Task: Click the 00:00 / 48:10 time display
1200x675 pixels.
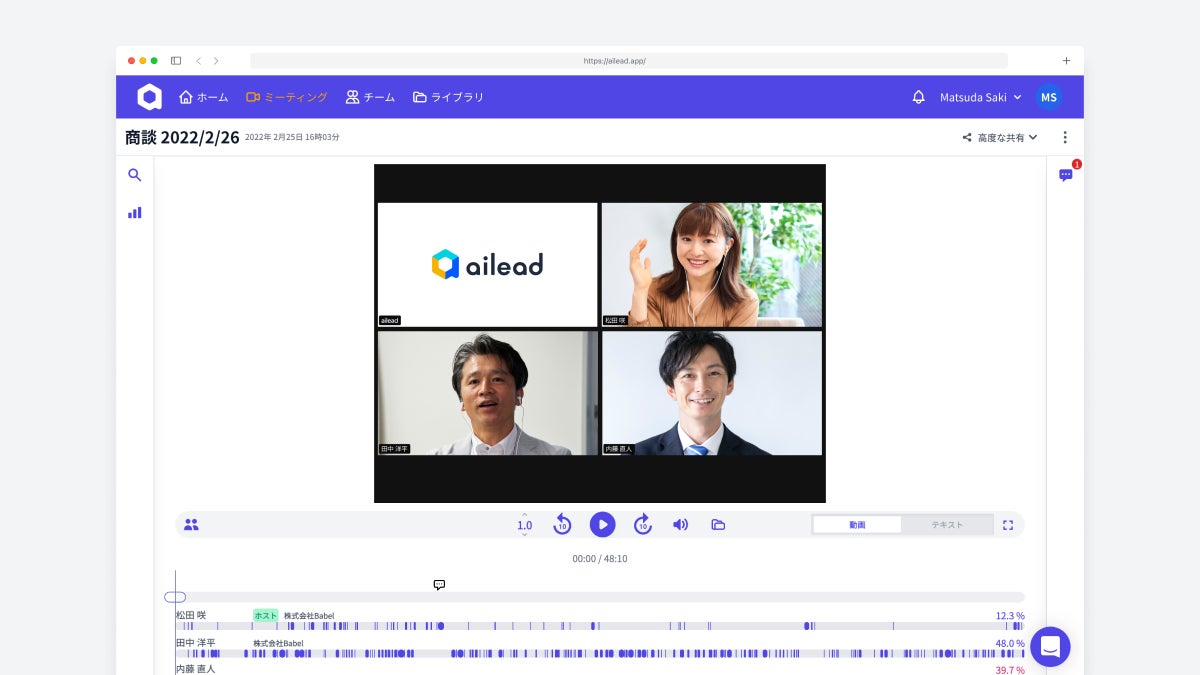Action: tap(600, 559)
